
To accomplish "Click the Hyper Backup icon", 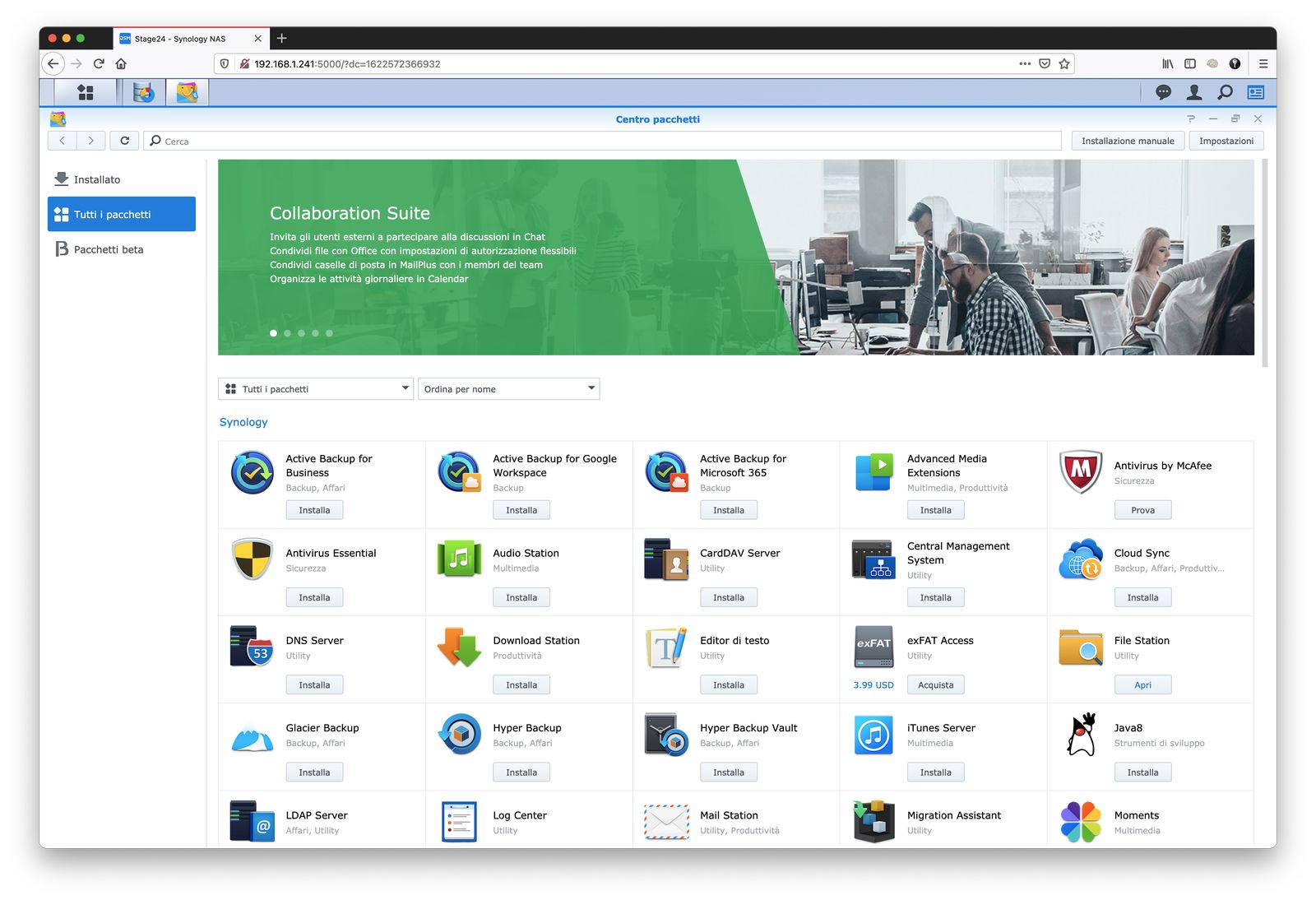I will [460, 734].
